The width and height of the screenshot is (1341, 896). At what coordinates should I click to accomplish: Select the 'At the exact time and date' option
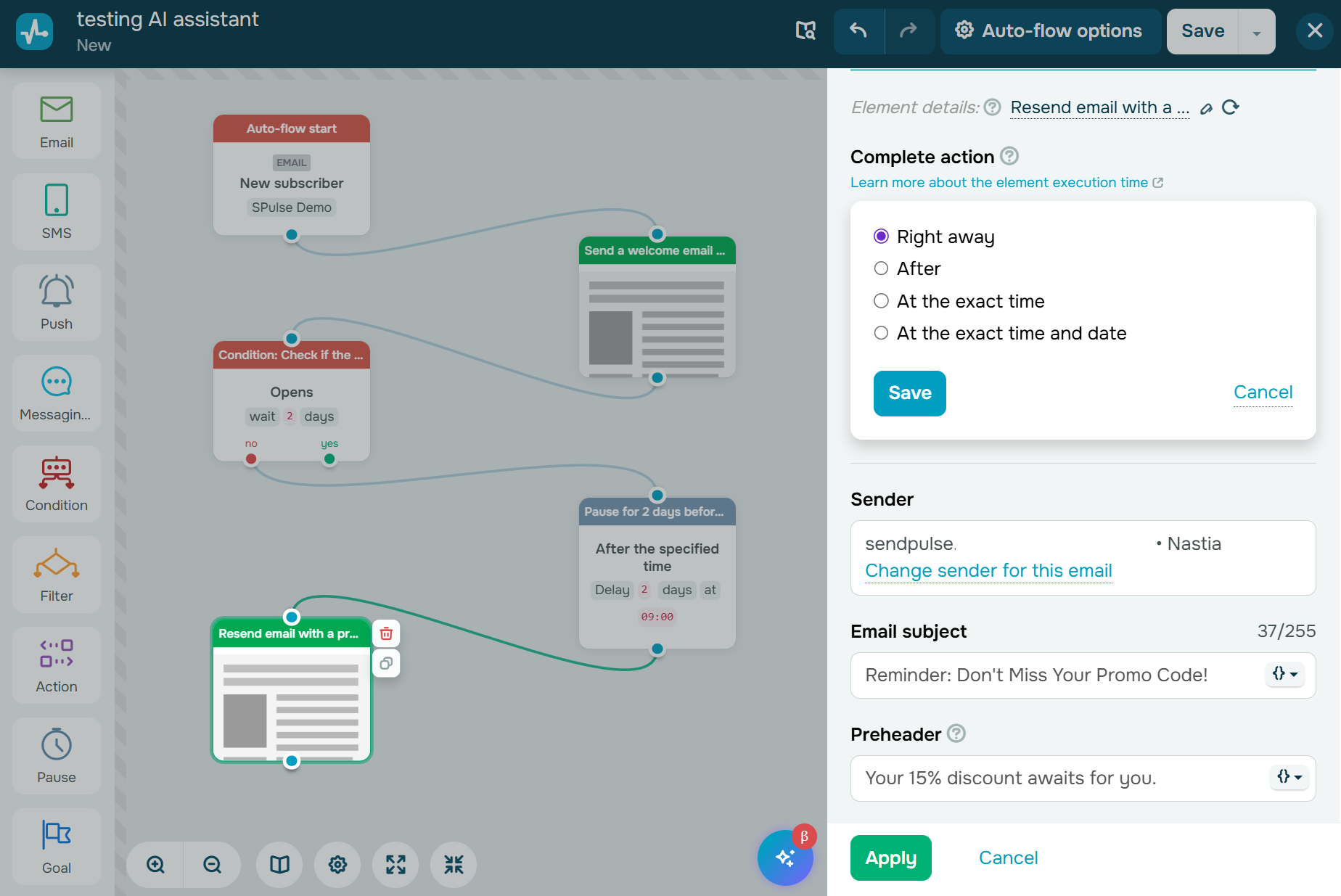coord(881,332)
